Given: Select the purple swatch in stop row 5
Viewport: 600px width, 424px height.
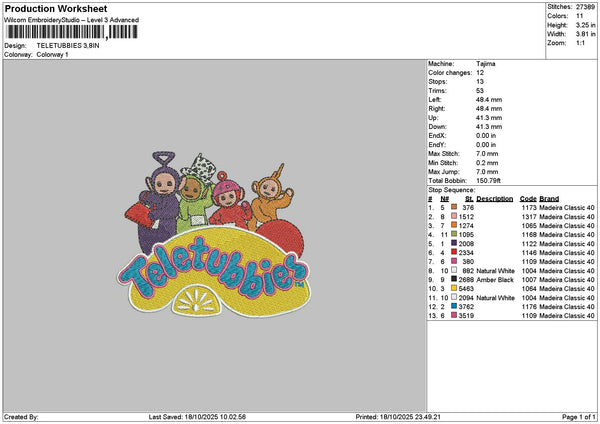Looking at the screenshot, I should click(x=454, y=243).
